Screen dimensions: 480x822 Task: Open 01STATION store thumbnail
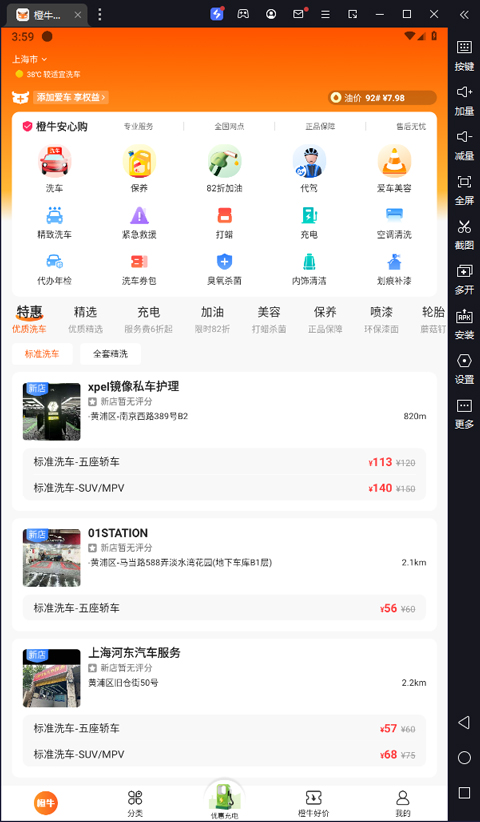pos(52,558)
